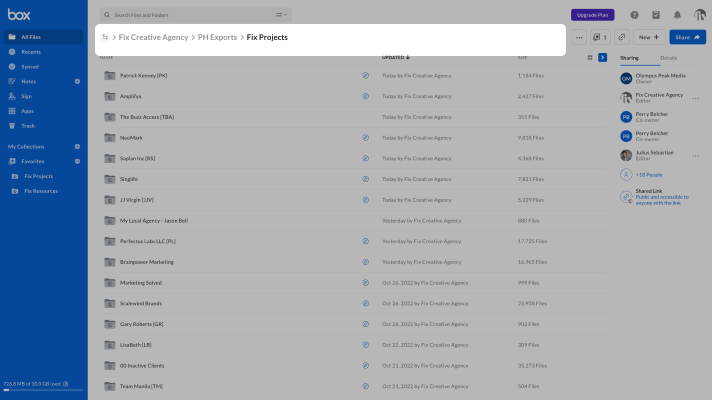Collapse the right sidebar arrow
Image resolution: width=712 pixels, height=400 pixels.
pyautogui.click(x=603, y=58)
